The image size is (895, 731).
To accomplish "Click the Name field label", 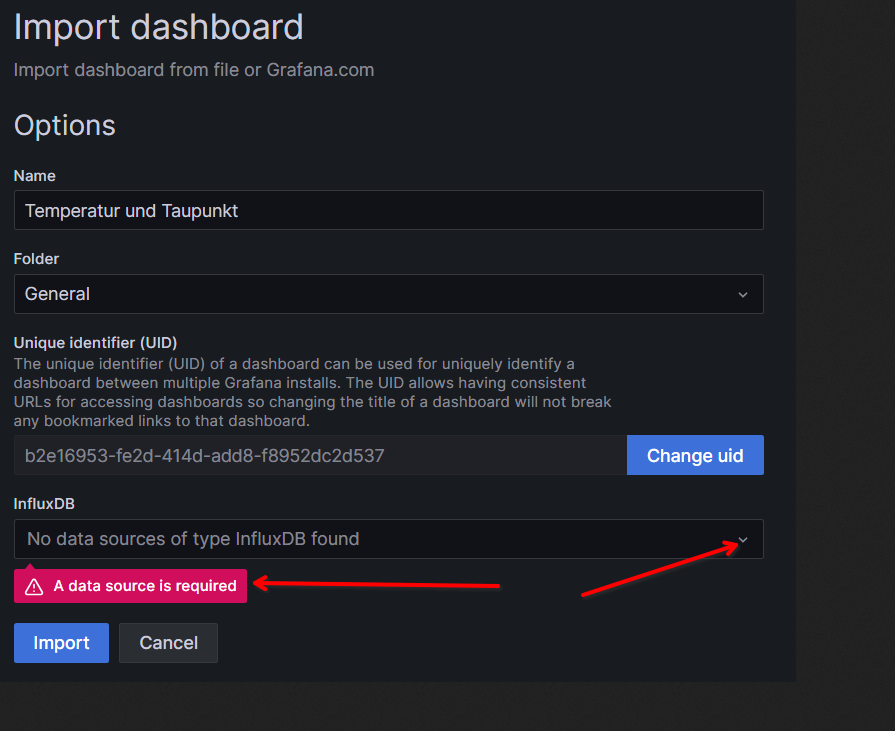I will point(35,176).
